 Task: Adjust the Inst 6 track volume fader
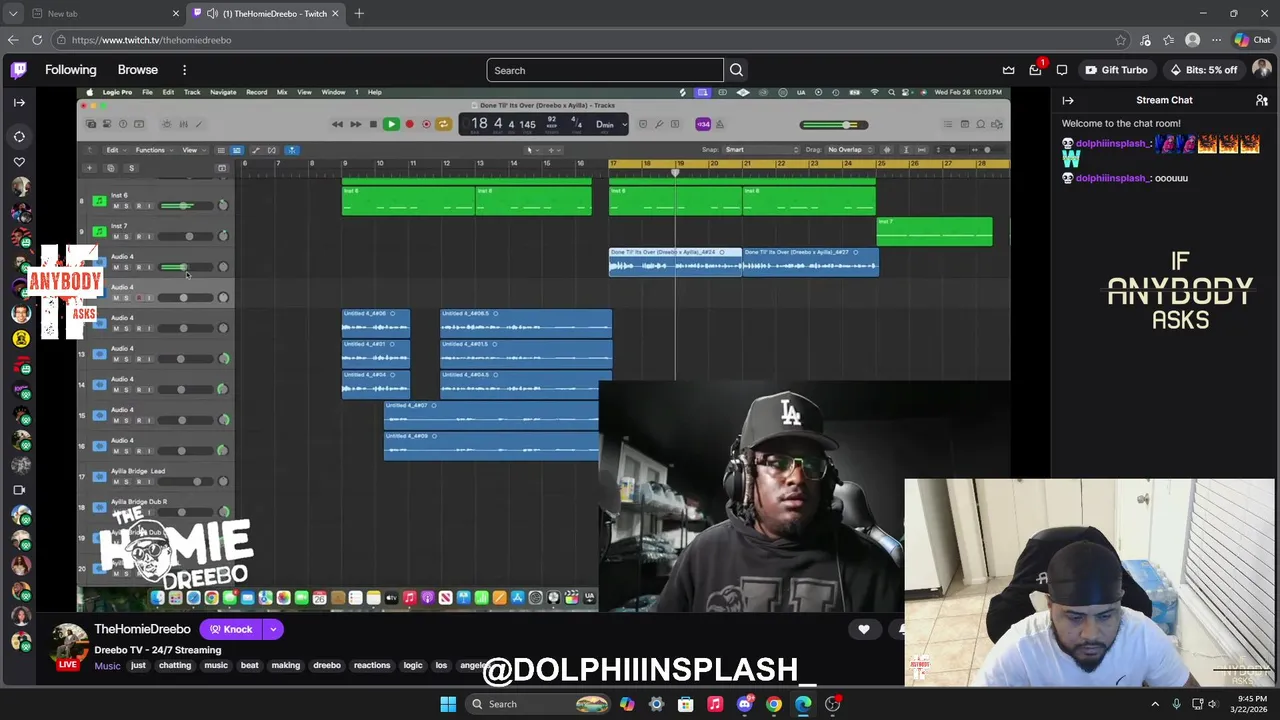[x=185, y=206]
